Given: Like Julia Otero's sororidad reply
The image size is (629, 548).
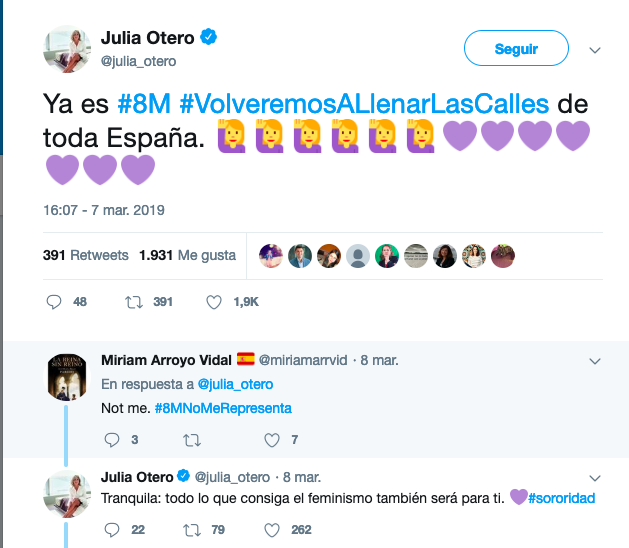Looking at the screenshot, I should (x=272, y=530).
